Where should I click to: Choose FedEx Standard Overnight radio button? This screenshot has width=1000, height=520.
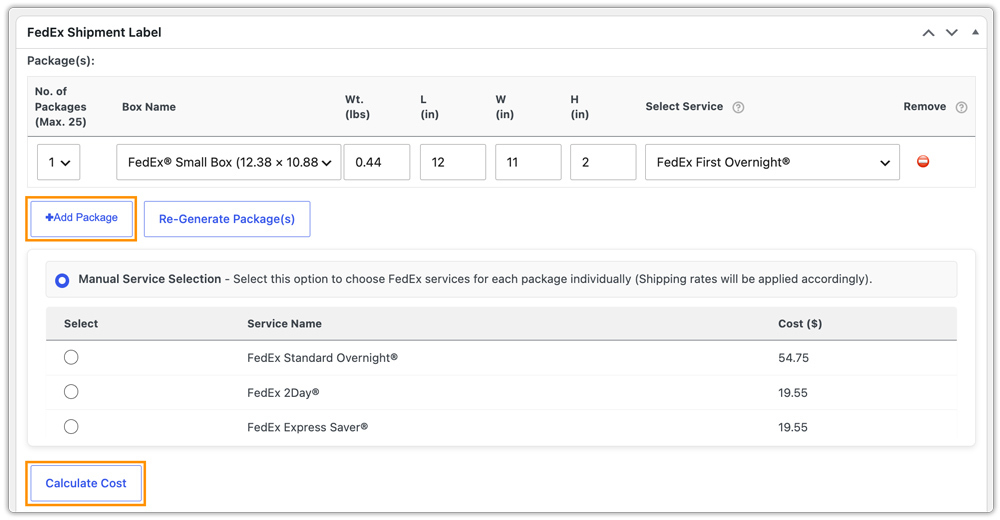pyautogui.click(x=71, y=357)
